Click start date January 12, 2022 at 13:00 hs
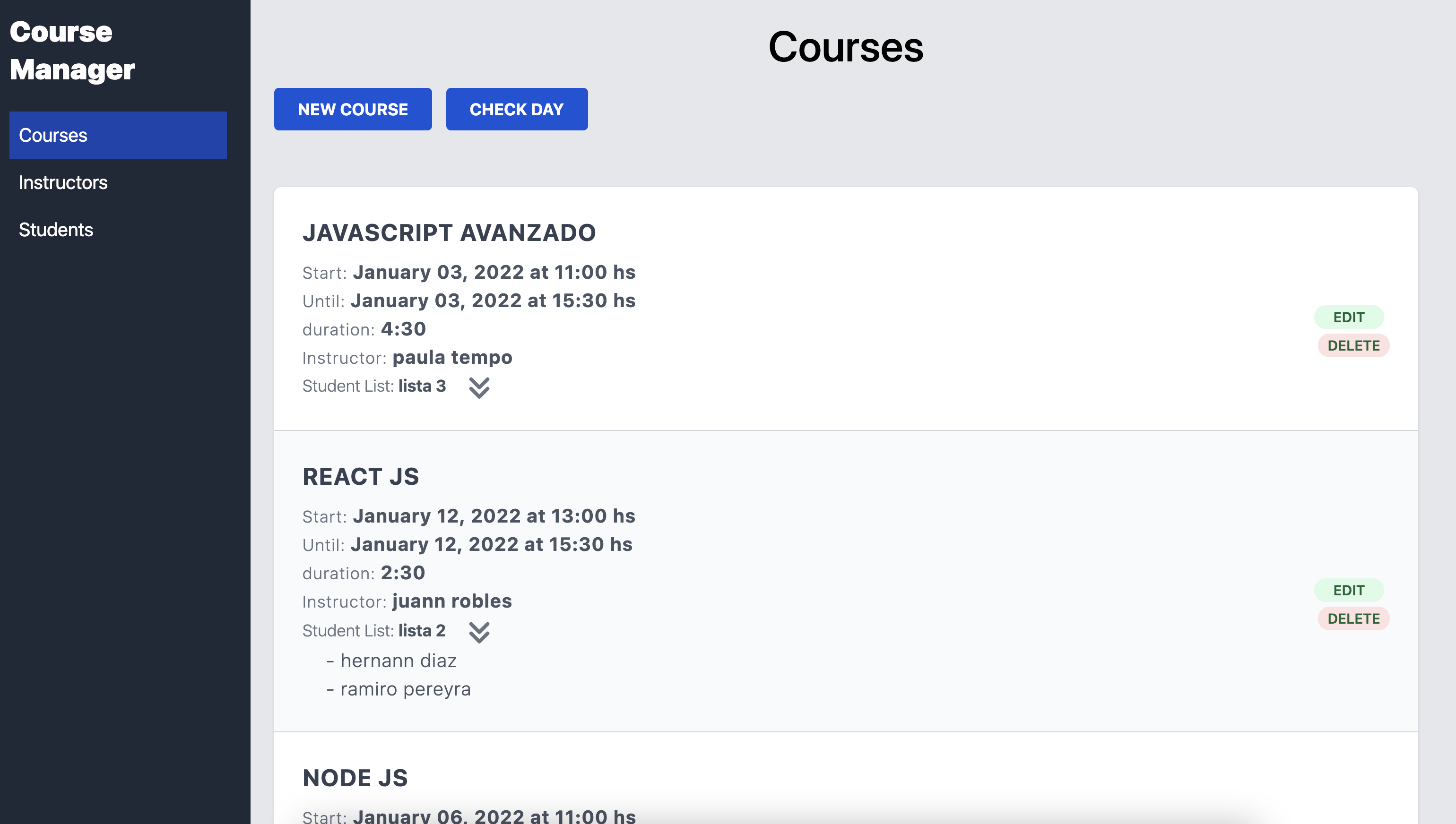 [494, 516]
